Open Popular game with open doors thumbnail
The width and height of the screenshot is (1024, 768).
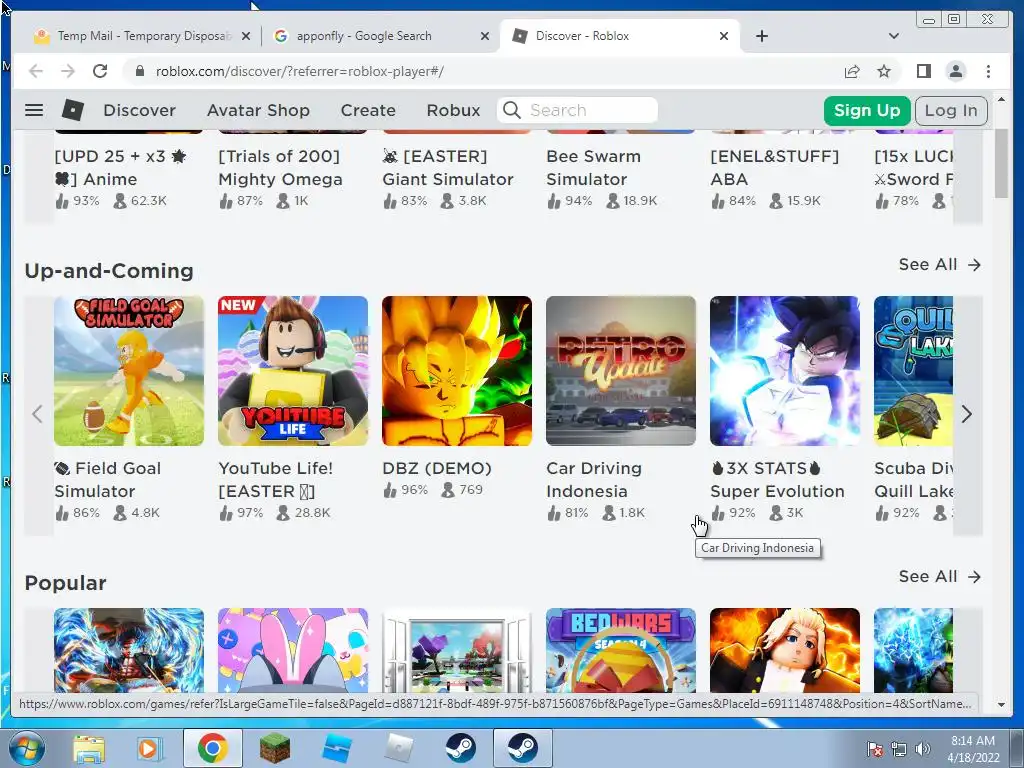pyautogui.click(x=456, y=650)
